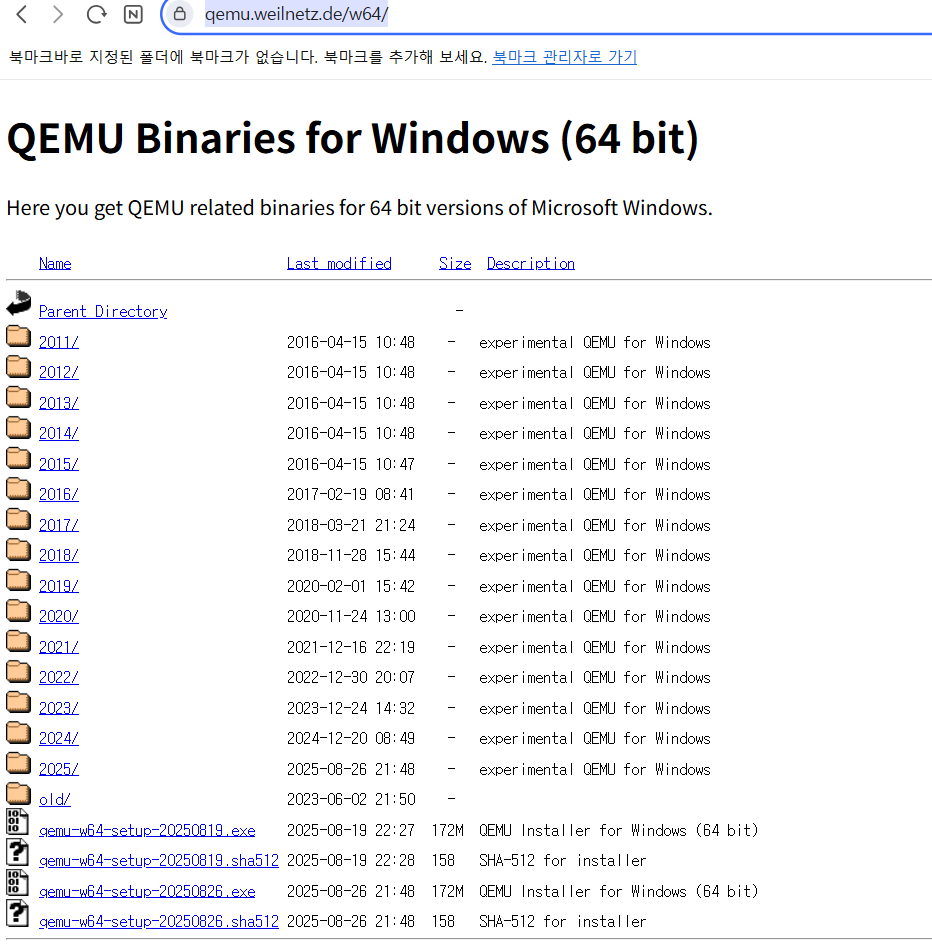The image size is (932, 944).
Task: Open site info via the lock icon
Action: (179, 13)
